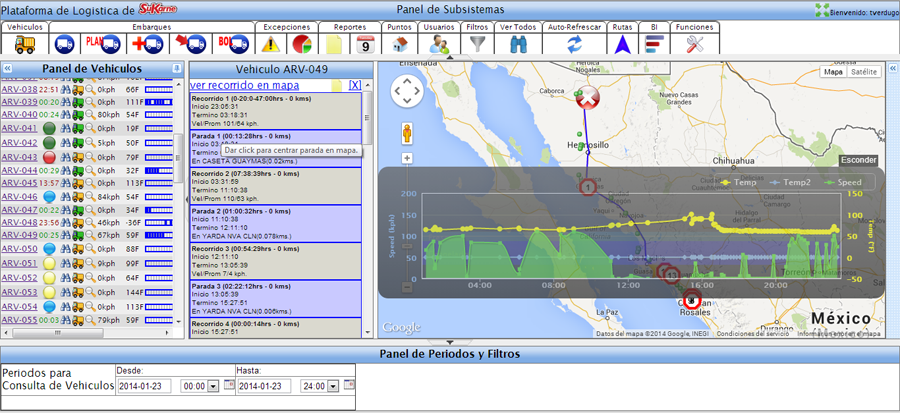
Task: Collapse the top toolbar panel arrow
Action: click(450, 57)
